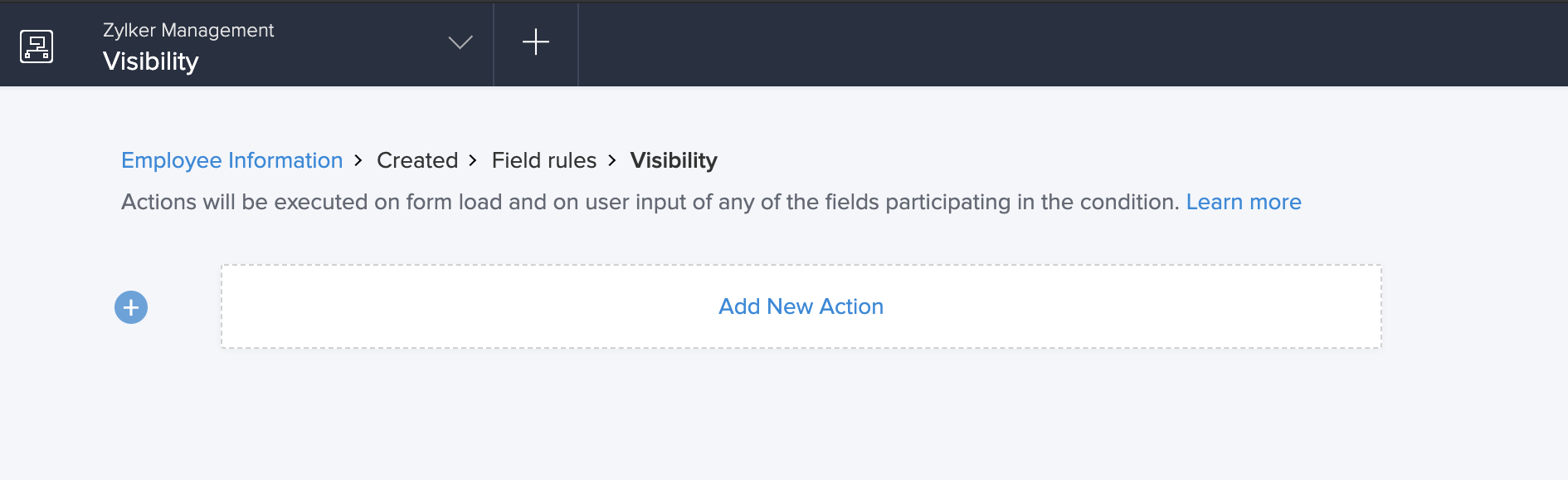Click the divider right of header plus icon

point(578,43)
